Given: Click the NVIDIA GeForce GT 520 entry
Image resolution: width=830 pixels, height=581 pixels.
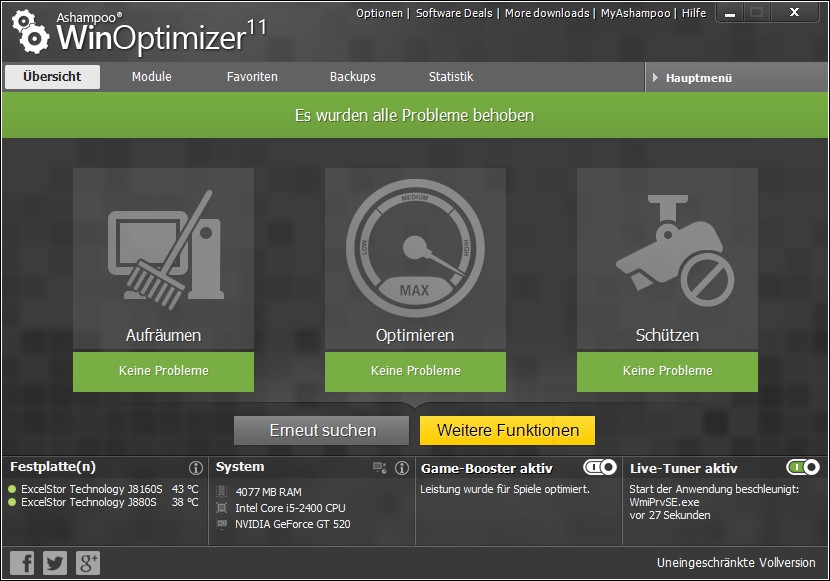Looking at the screenshot, I should [293, 524].
